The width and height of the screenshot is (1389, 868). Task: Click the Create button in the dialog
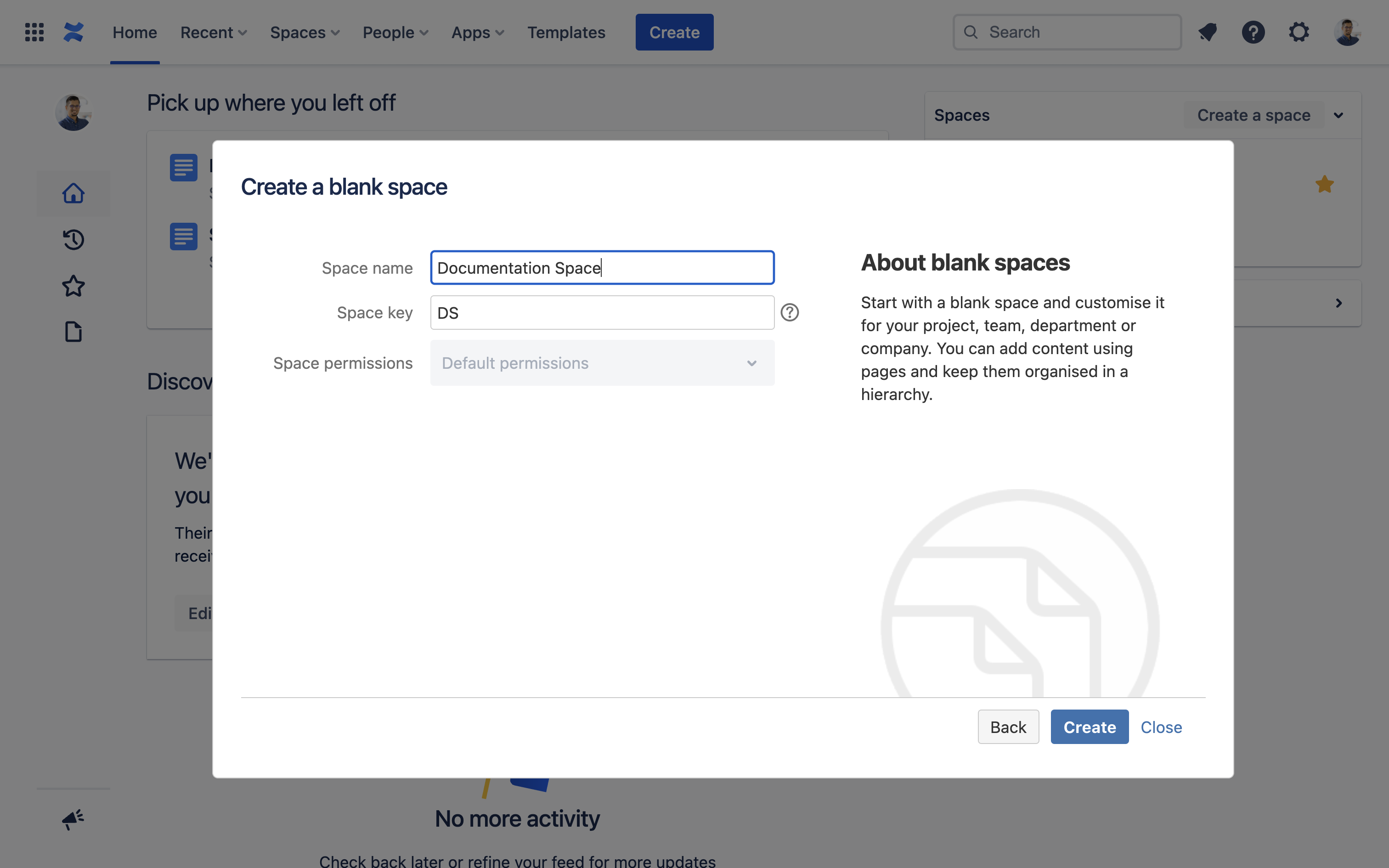pyautogui.click(x=1089, y=727)
